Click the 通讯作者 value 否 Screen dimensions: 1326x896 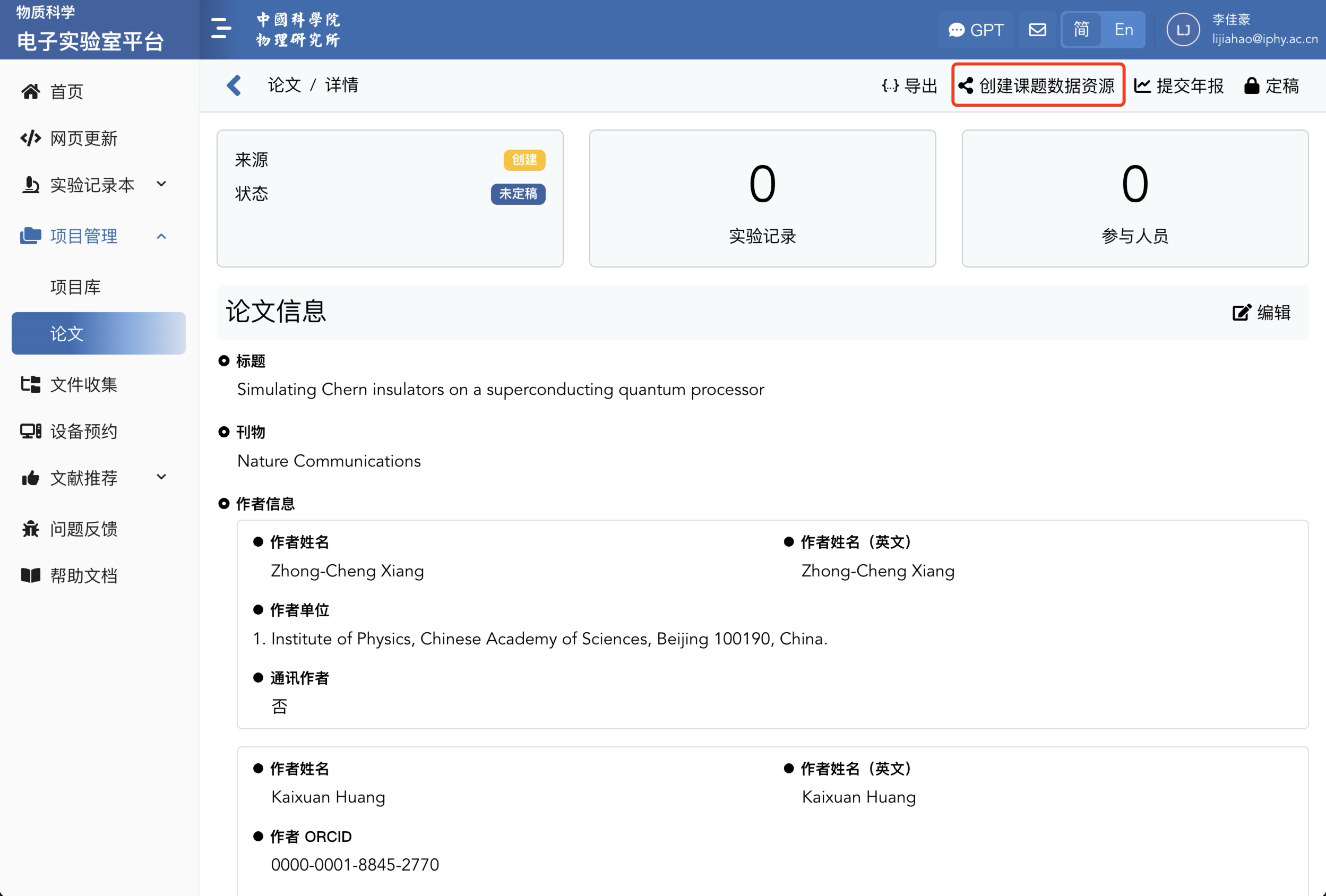[279, 707]
